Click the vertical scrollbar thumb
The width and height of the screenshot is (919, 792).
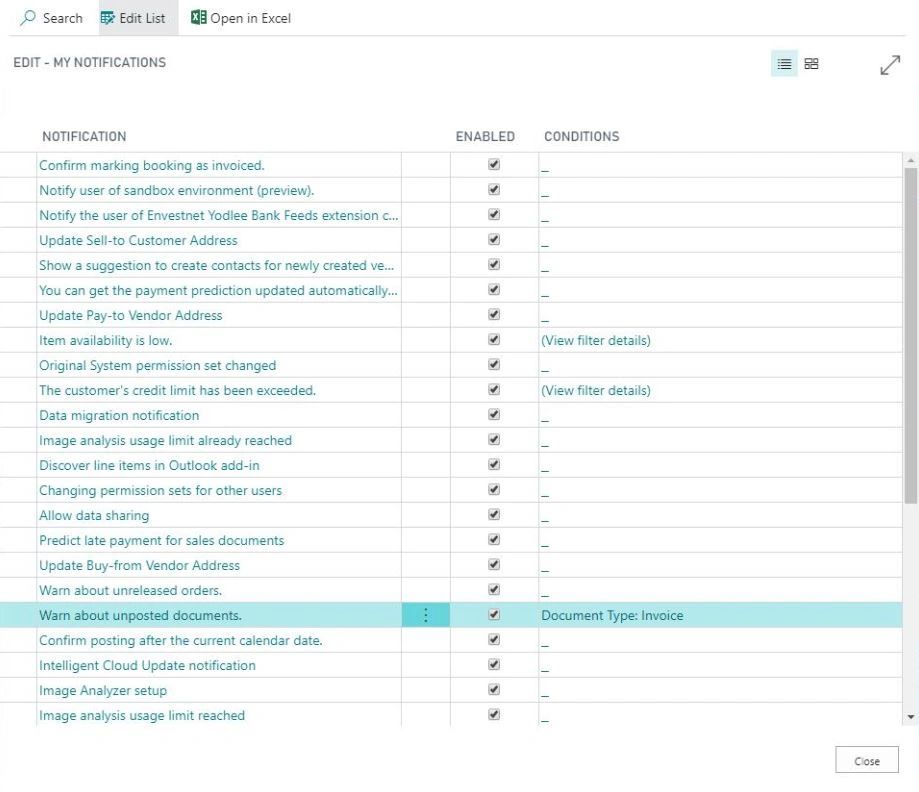point(911,335)
